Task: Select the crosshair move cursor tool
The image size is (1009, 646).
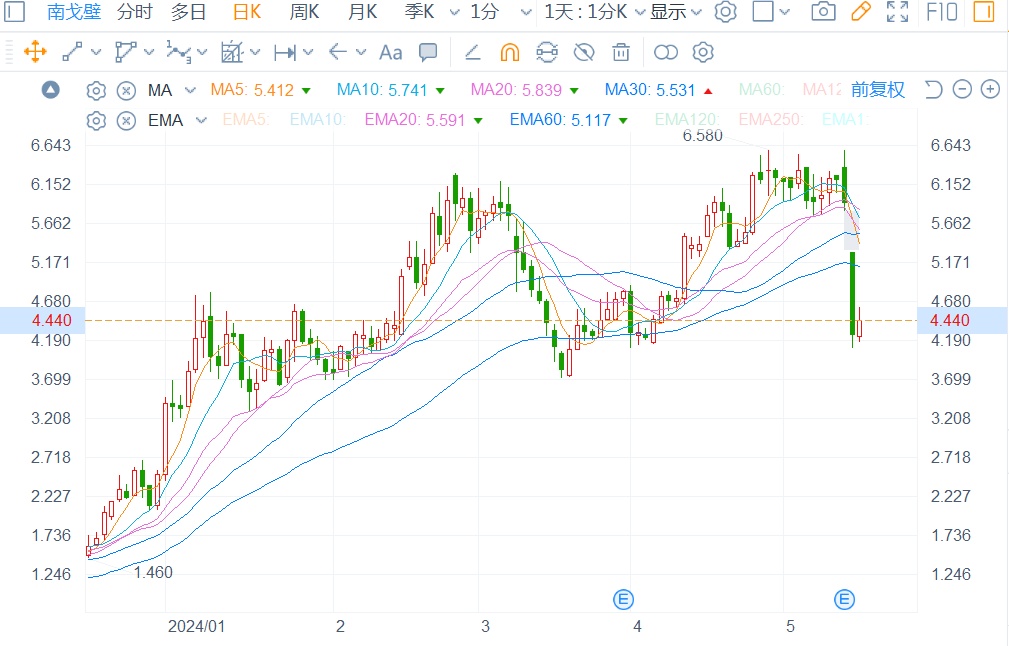Action: (35, 52)
